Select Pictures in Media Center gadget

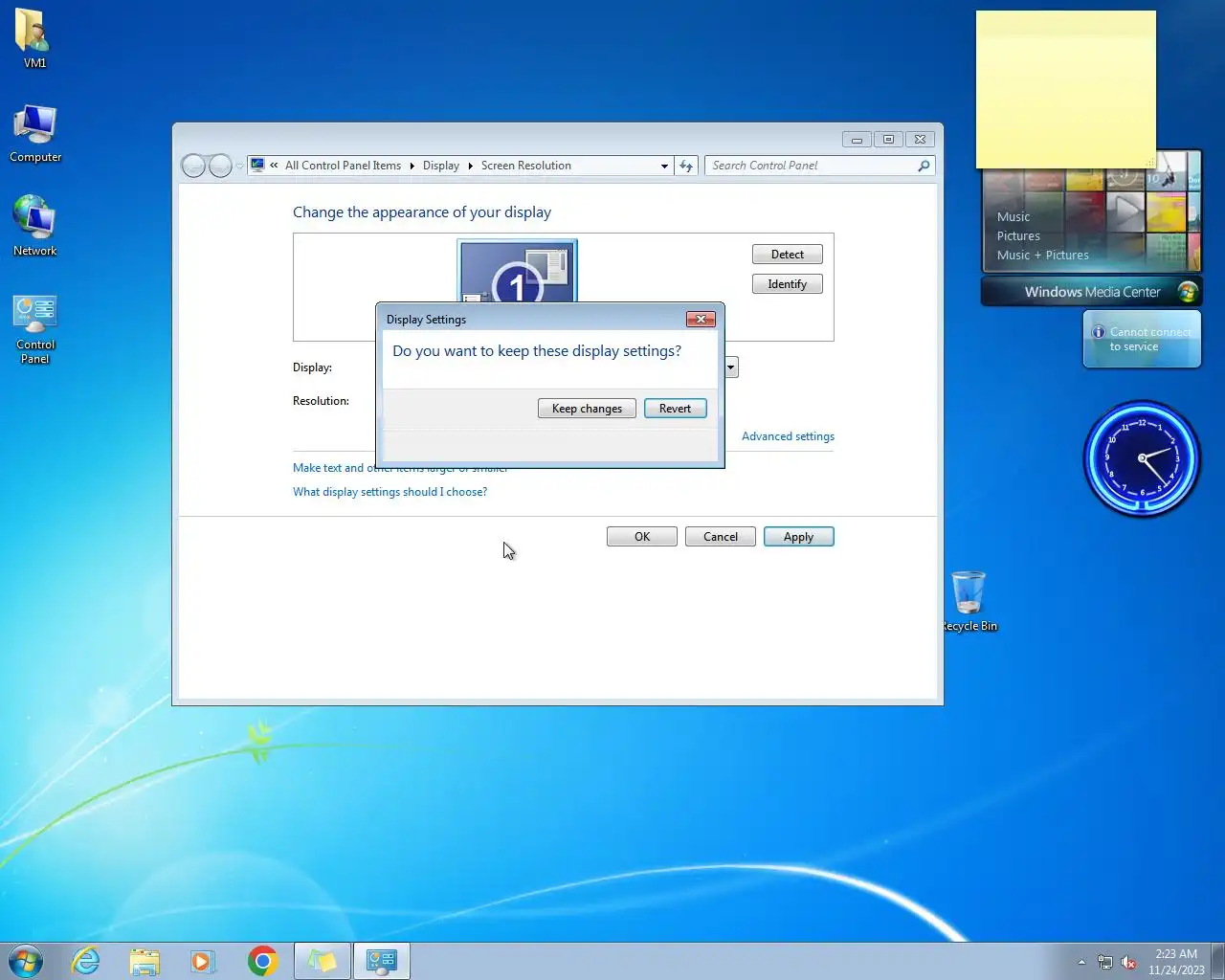1018,236
